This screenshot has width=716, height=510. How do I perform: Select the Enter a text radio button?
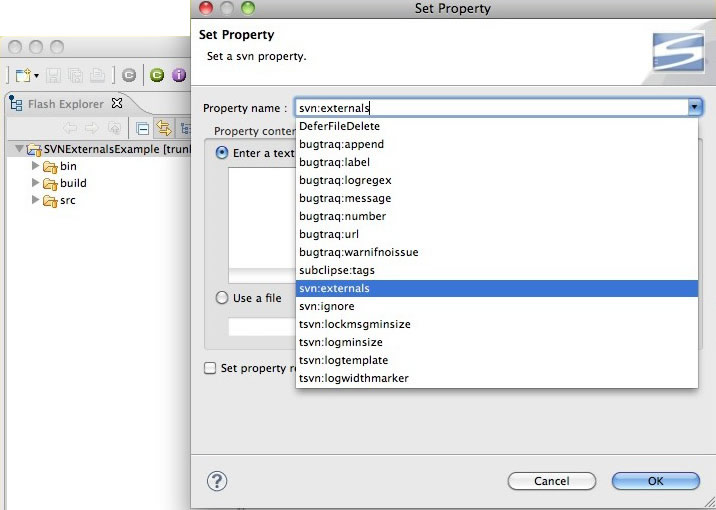[221, 152]
